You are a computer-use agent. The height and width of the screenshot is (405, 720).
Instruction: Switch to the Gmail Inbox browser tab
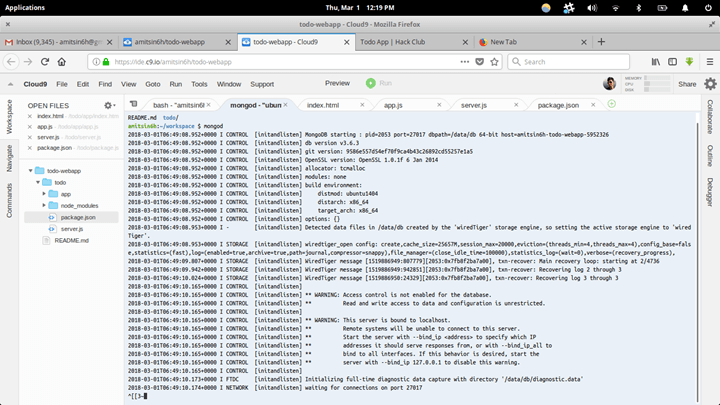pos(59,42)
